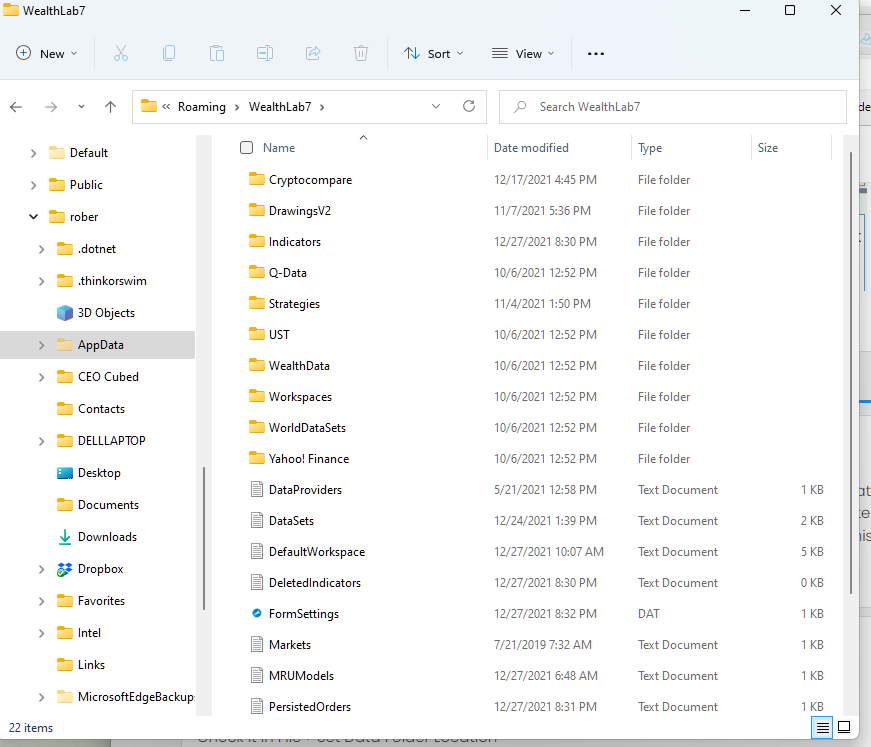Viewport: 871px width, 747px height.
Task: Click the Paste clipboard icon
Action: pyautogui.click(x=217, y=53)
